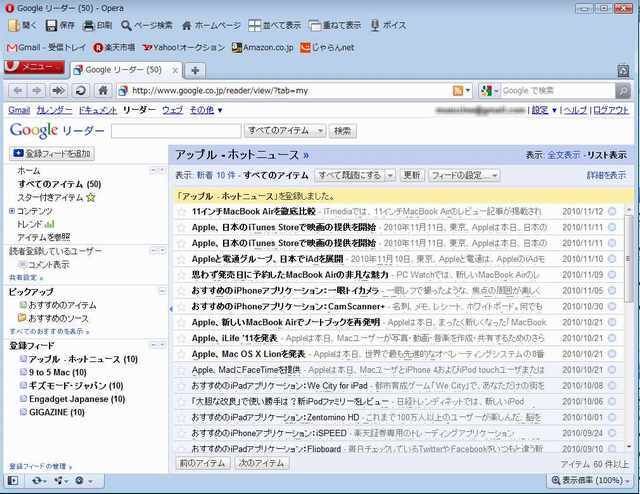Open Google search engine selector dropdown
The image size is (640, 494).
pos(490,91)
